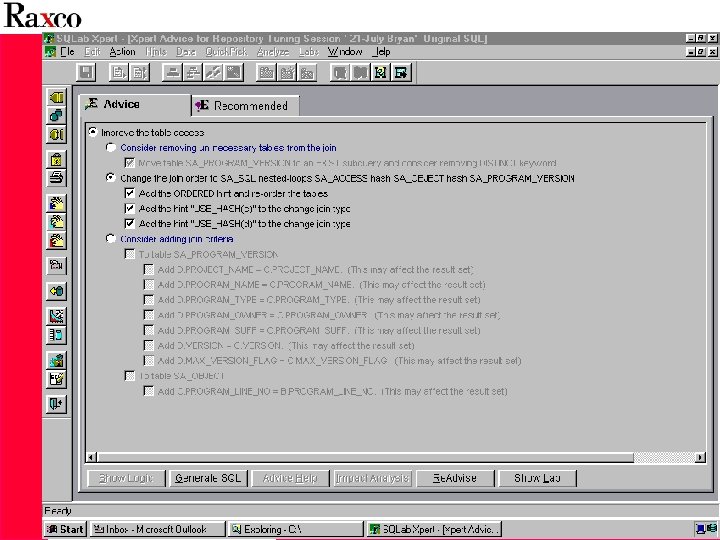Click the top yellow left-arrow sidebar icon
This screenshot has height=540, width=720.
pos(56,97)
